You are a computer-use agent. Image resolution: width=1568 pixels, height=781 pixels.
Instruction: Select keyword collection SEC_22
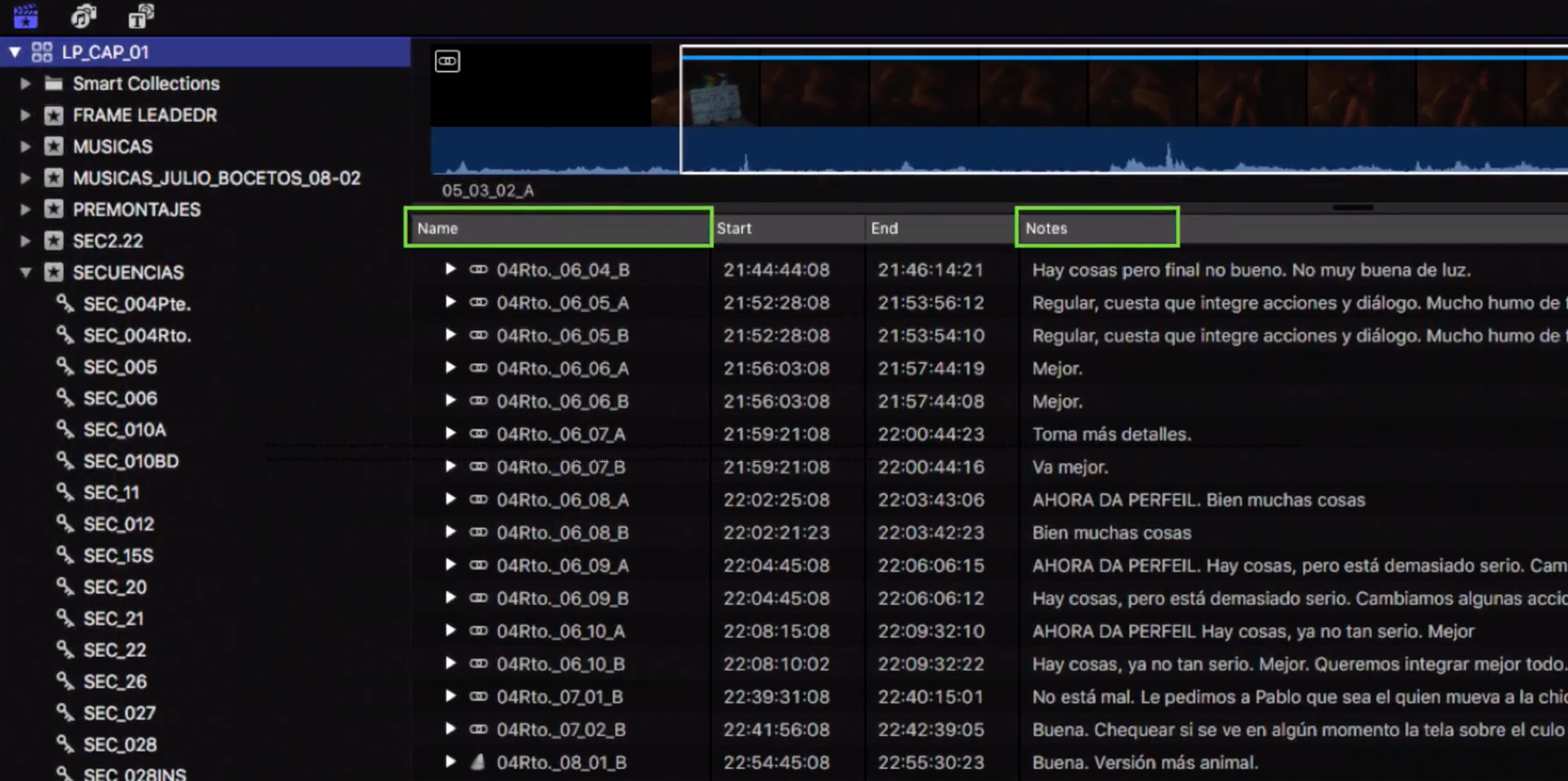tap(114, 649)
